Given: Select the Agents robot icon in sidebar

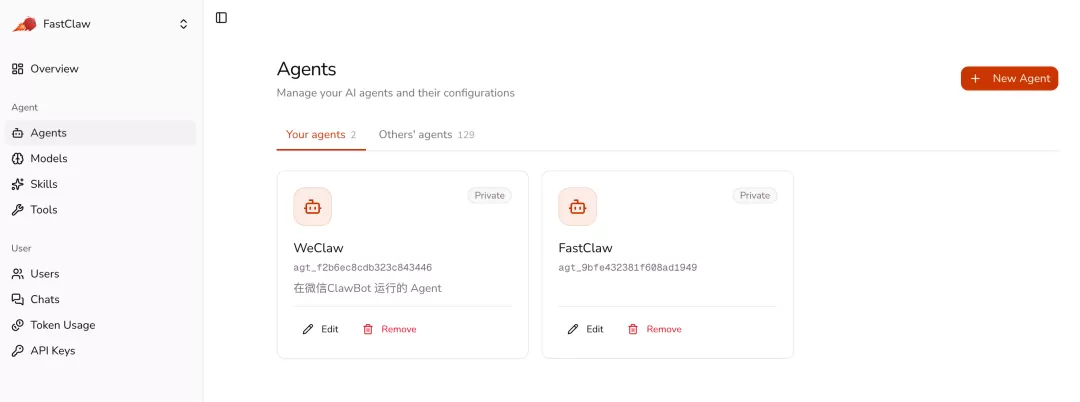Looking at the screenshot, I should [x=18, y=133].
